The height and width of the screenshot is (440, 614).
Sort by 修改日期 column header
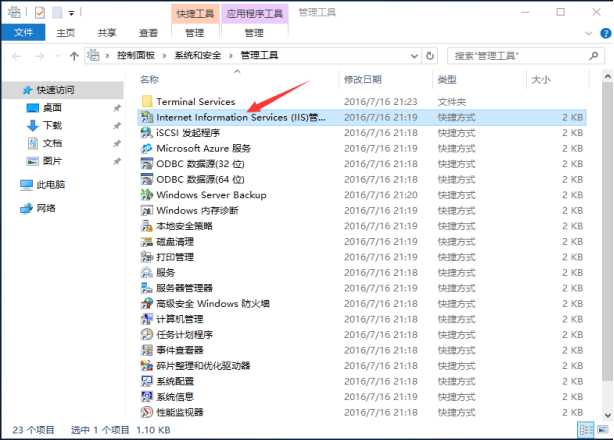coord(363,79)
